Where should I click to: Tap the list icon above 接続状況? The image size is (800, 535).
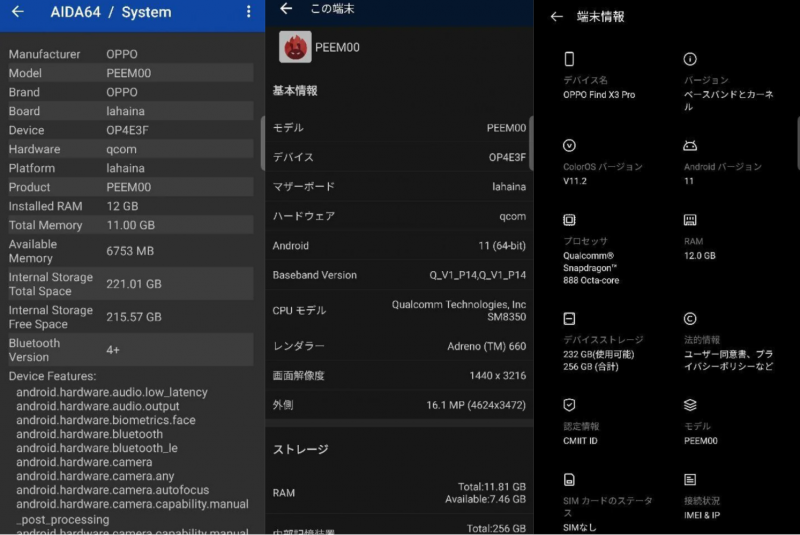click(x=690, y=479)
